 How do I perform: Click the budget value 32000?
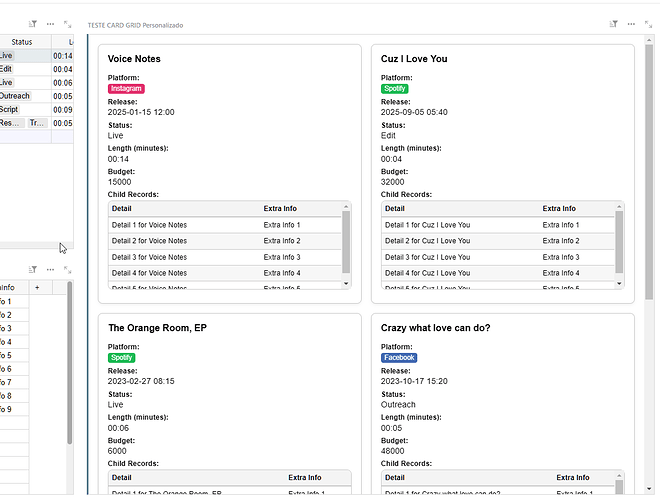392,182
